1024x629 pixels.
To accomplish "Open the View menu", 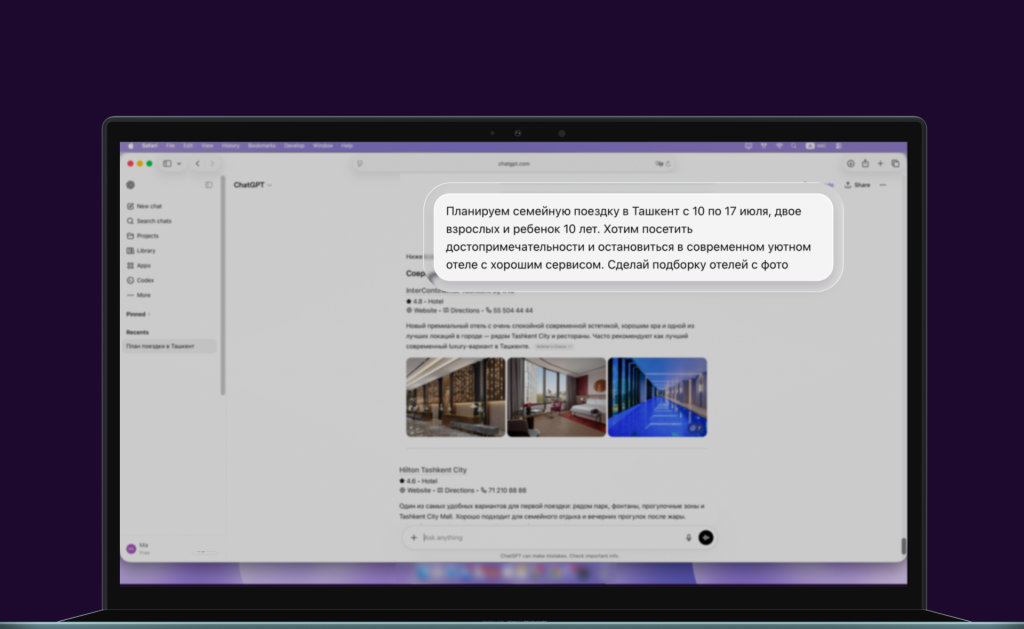I will (x=208, y=146).
